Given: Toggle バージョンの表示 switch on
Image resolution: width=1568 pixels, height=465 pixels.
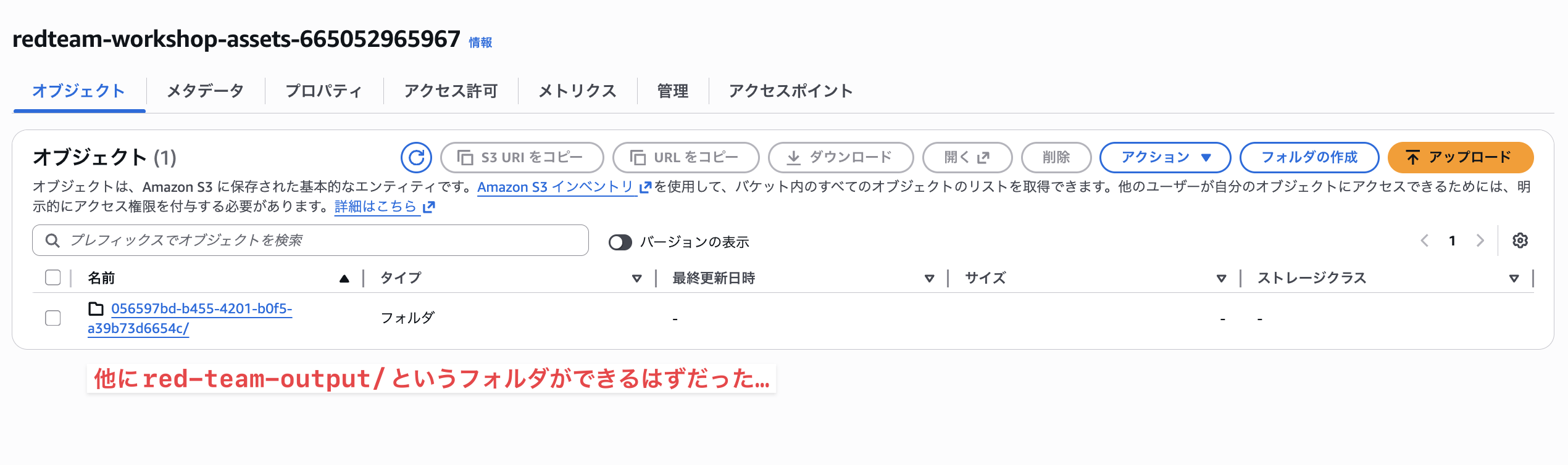Looking at the screenshot, I should [622, 242].
